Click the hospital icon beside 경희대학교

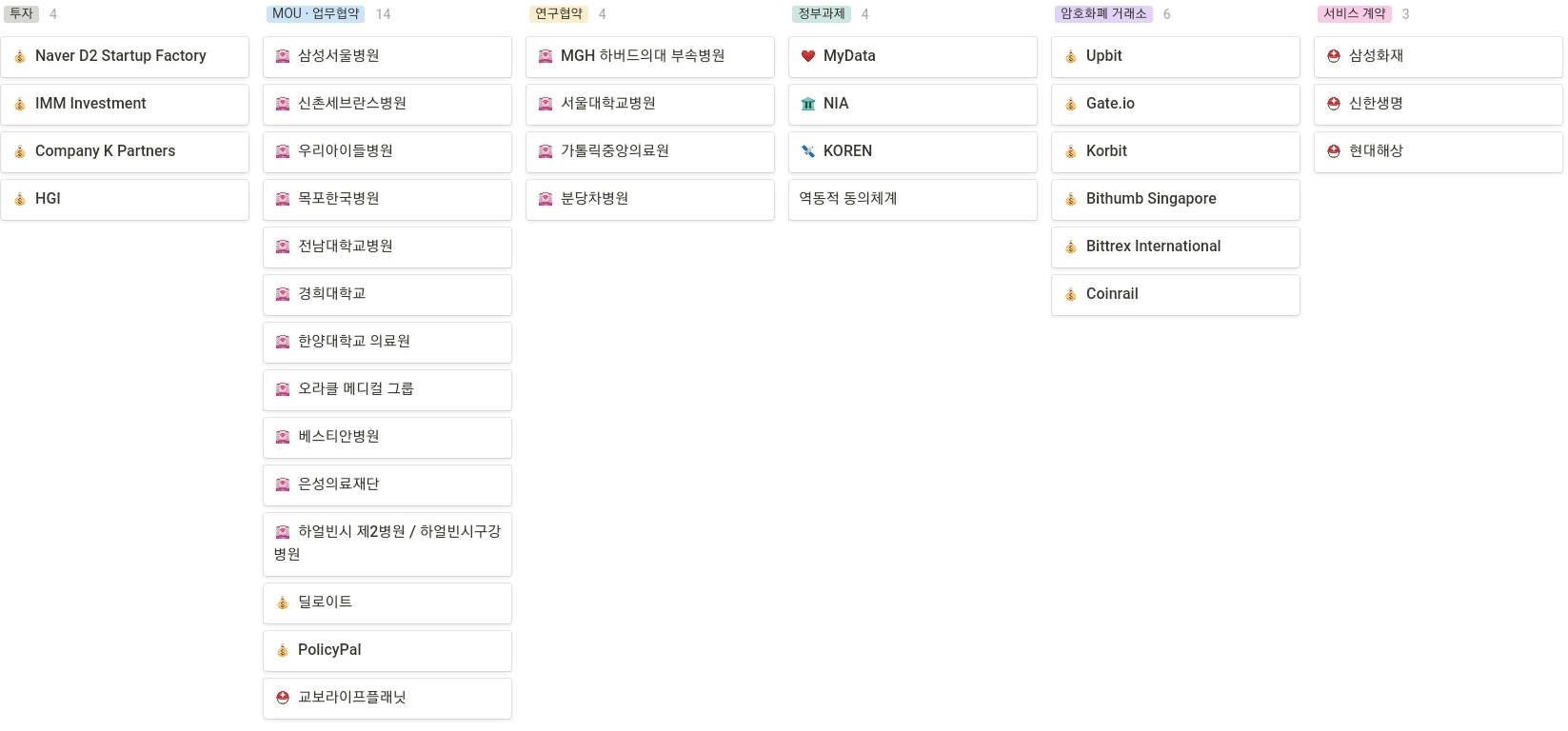click(x=283, y=294)
